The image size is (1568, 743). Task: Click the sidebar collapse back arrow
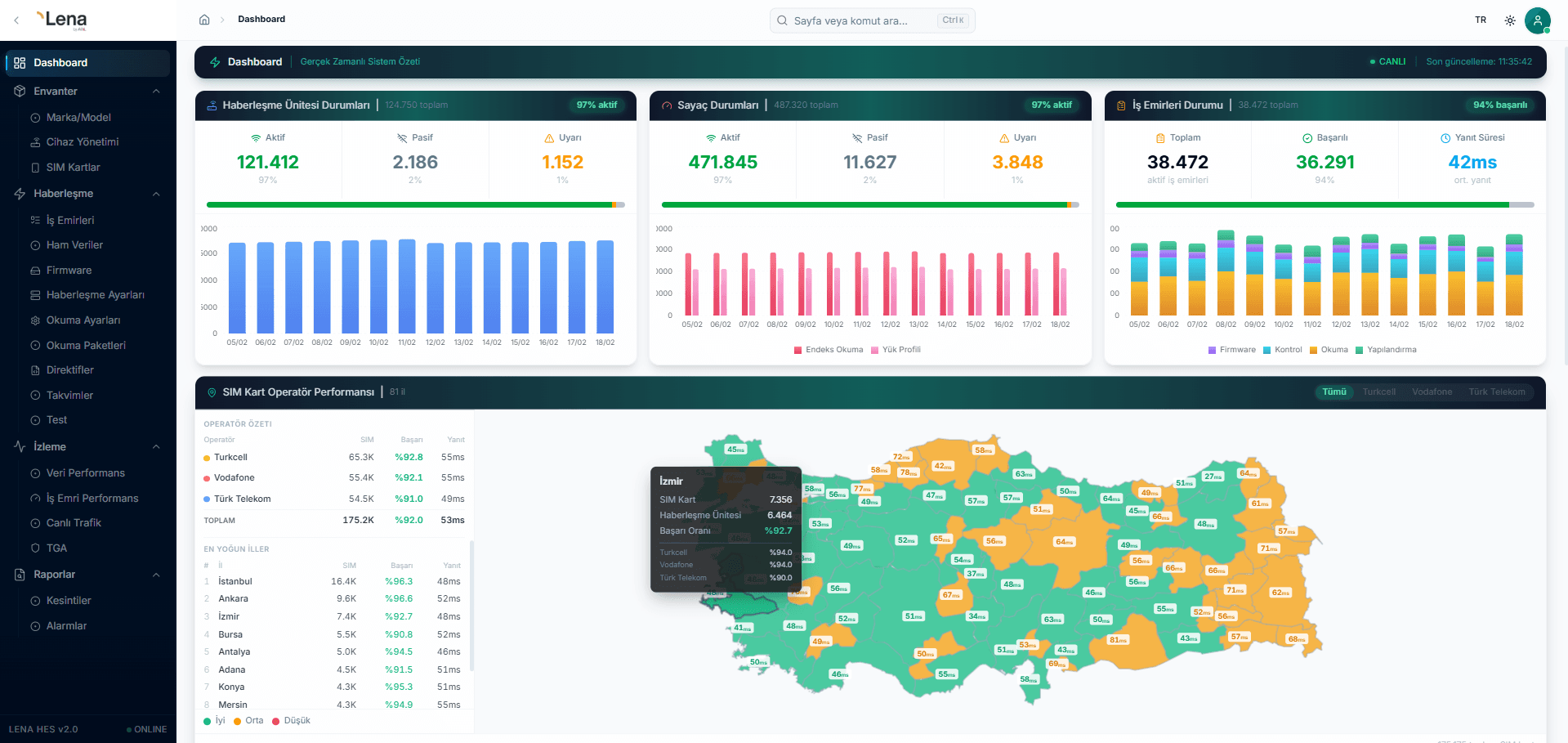[x=16, y=20]
